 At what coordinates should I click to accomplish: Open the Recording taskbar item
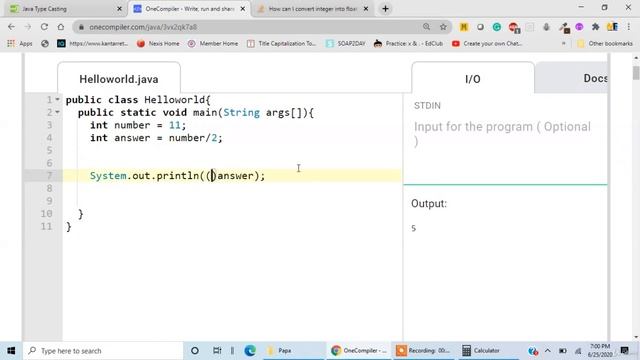pyautogui.click(x=423, y=351)
